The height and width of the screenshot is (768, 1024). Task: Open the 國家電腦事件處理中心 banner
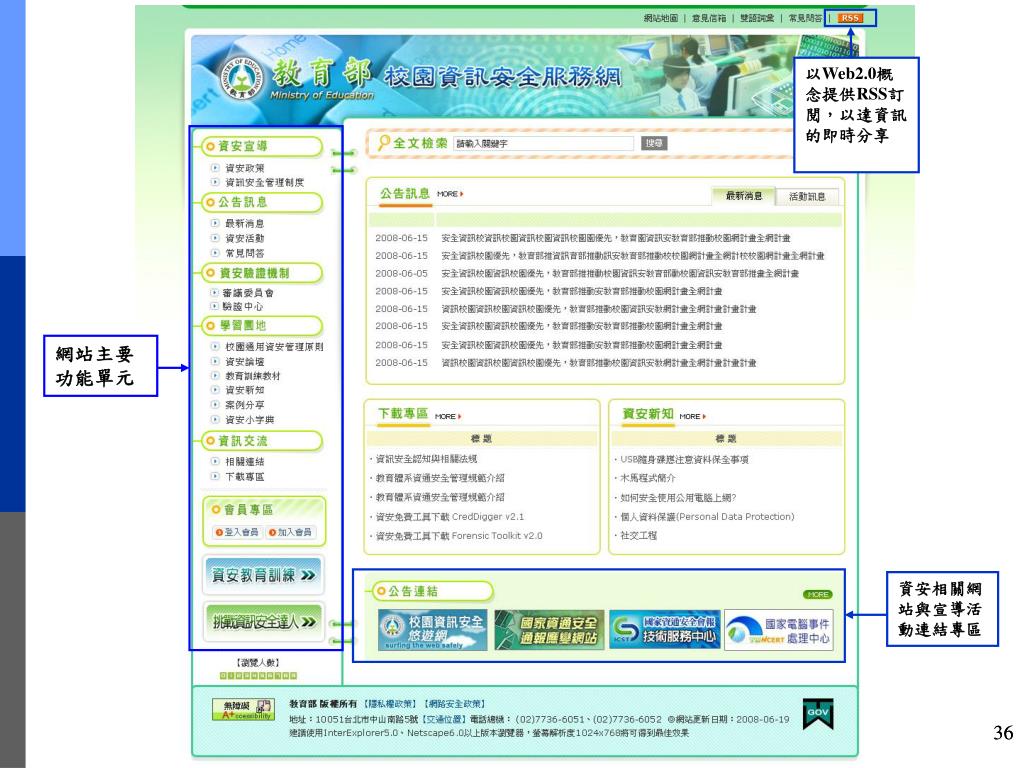click(x=779, y=630)
